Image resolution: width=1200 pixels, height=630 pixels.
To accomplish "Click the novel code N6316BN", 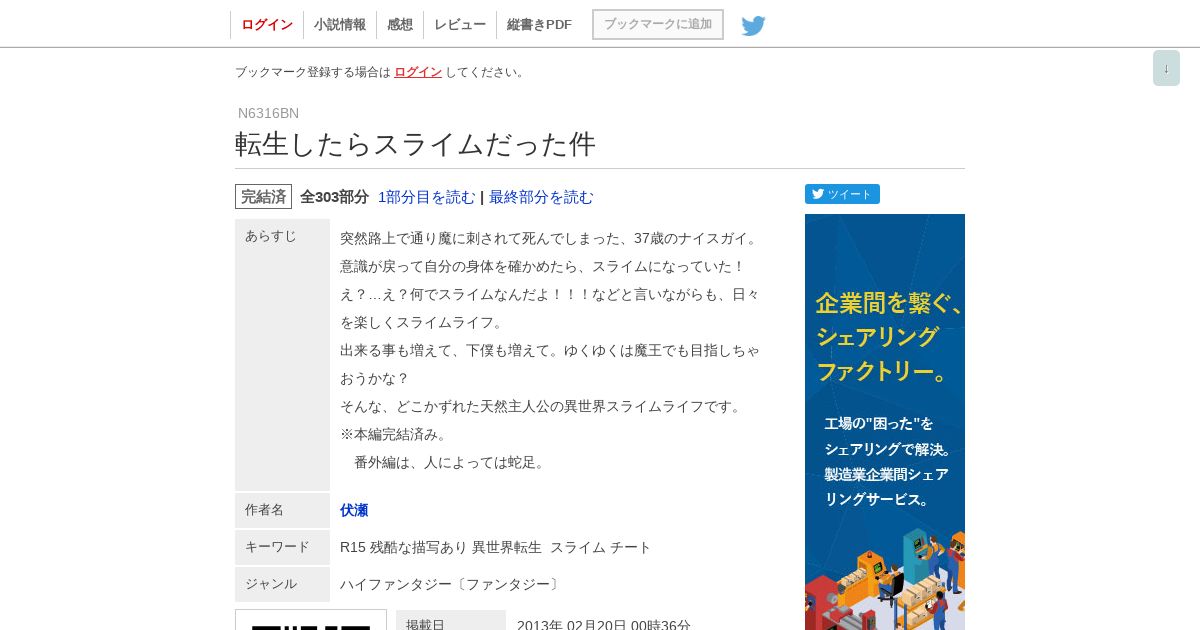I will (268, 113).
